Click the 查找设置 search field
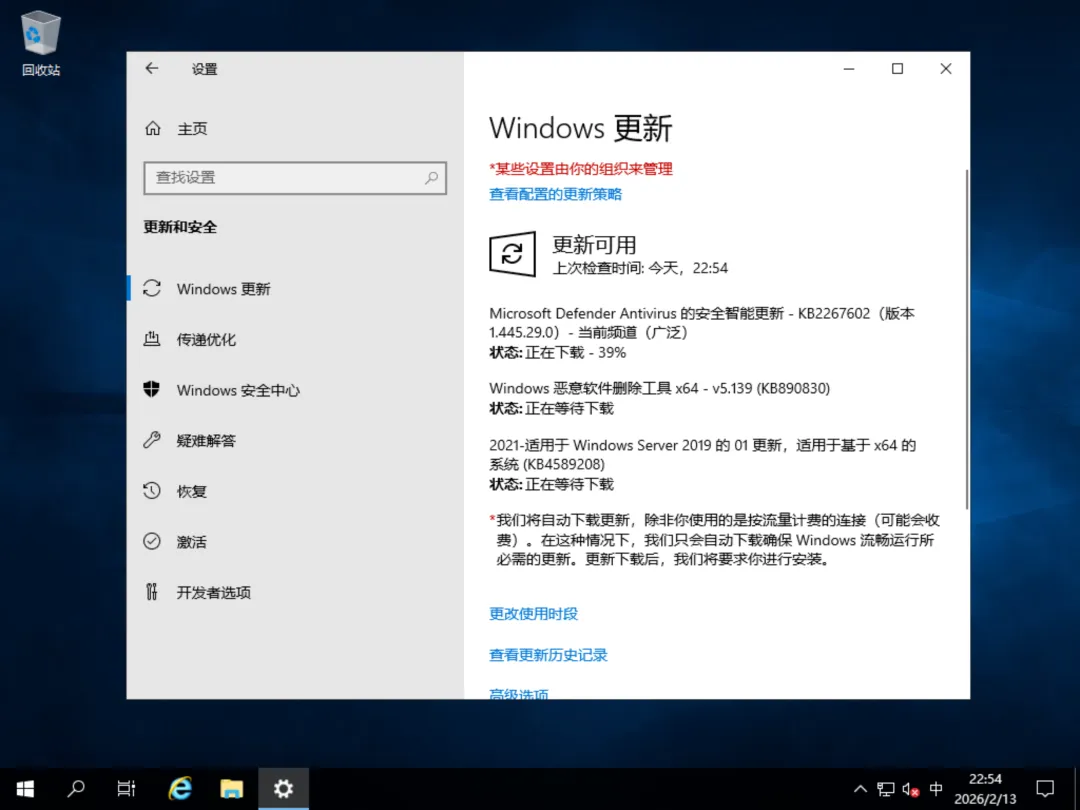The height and width of the screenshot is (810, 1080). pyautogui.click(x=295, y=178)
